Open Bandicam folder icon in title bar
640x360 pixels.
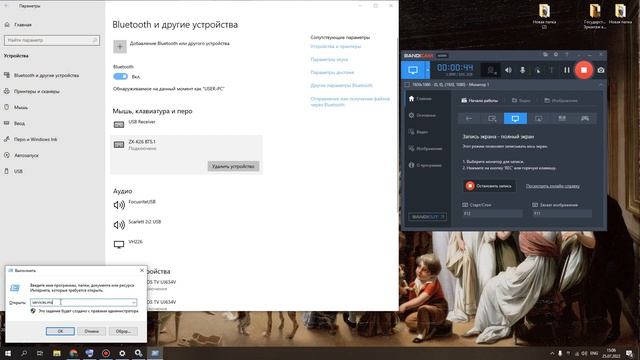545,55
